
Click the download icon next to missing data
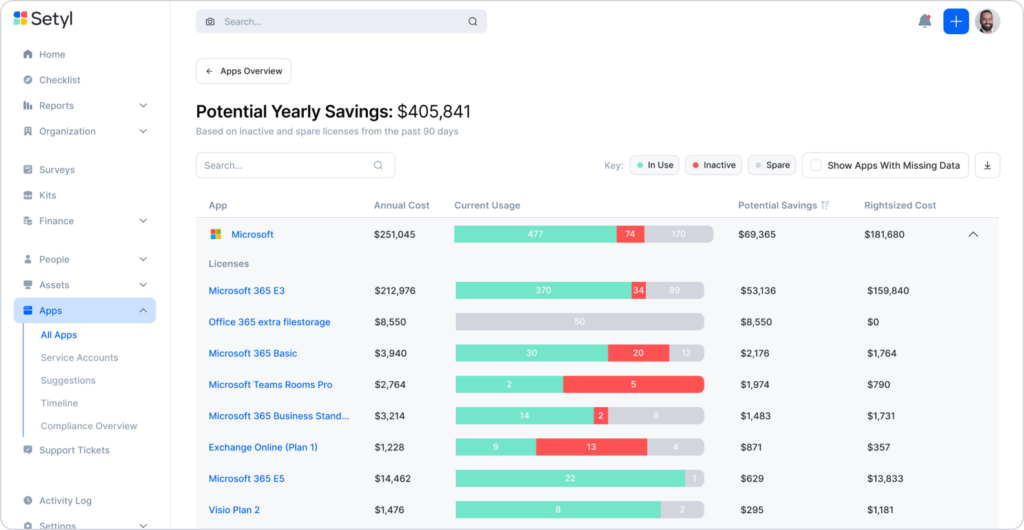coord(987,165)
